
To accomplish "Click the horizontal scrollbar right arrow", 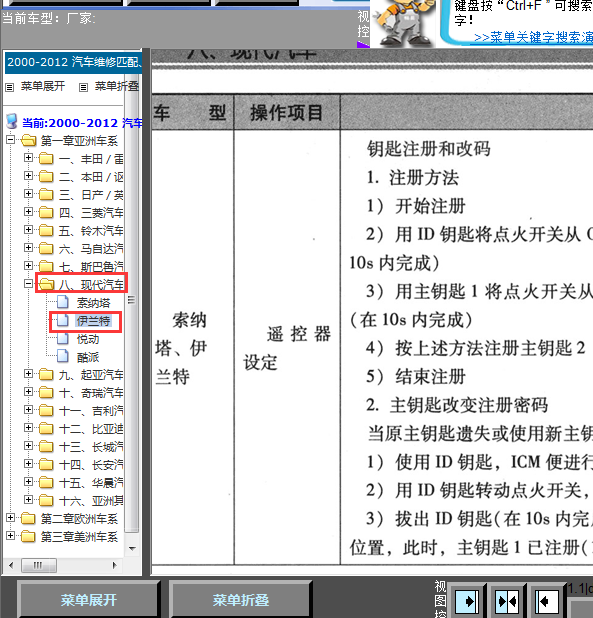I will [115, 566].
